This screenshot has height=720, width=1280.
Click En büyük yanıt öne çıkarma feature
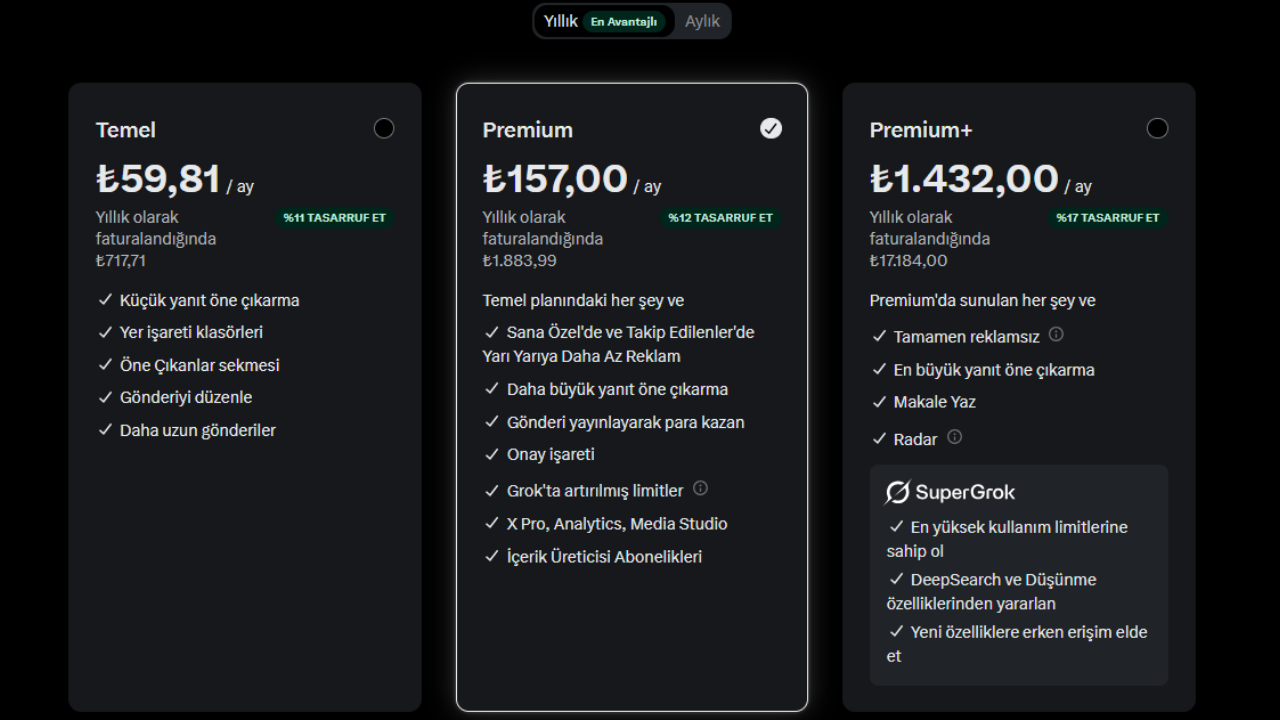pyautogui.click(x=994, y=370)
